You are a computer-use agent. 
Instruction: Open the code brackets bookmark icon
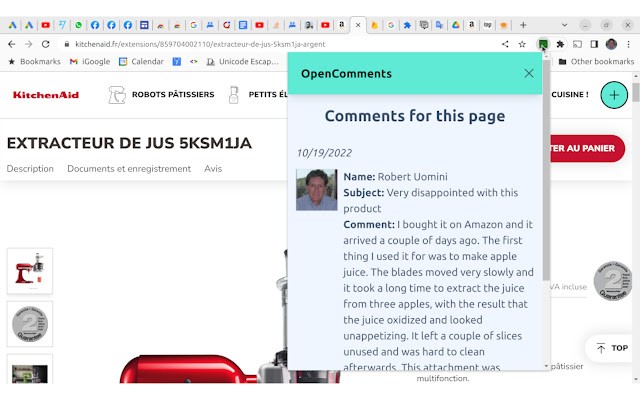[193, 62]
